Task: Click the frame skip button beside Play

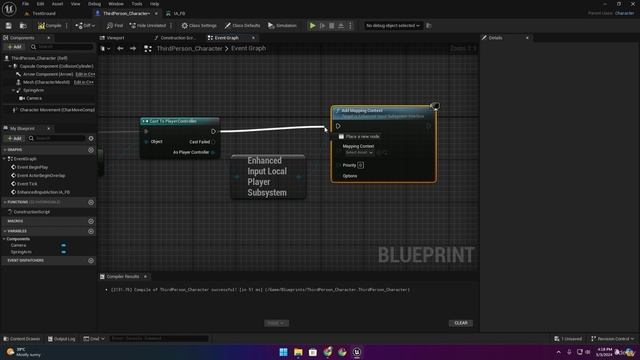Action: 322,26
